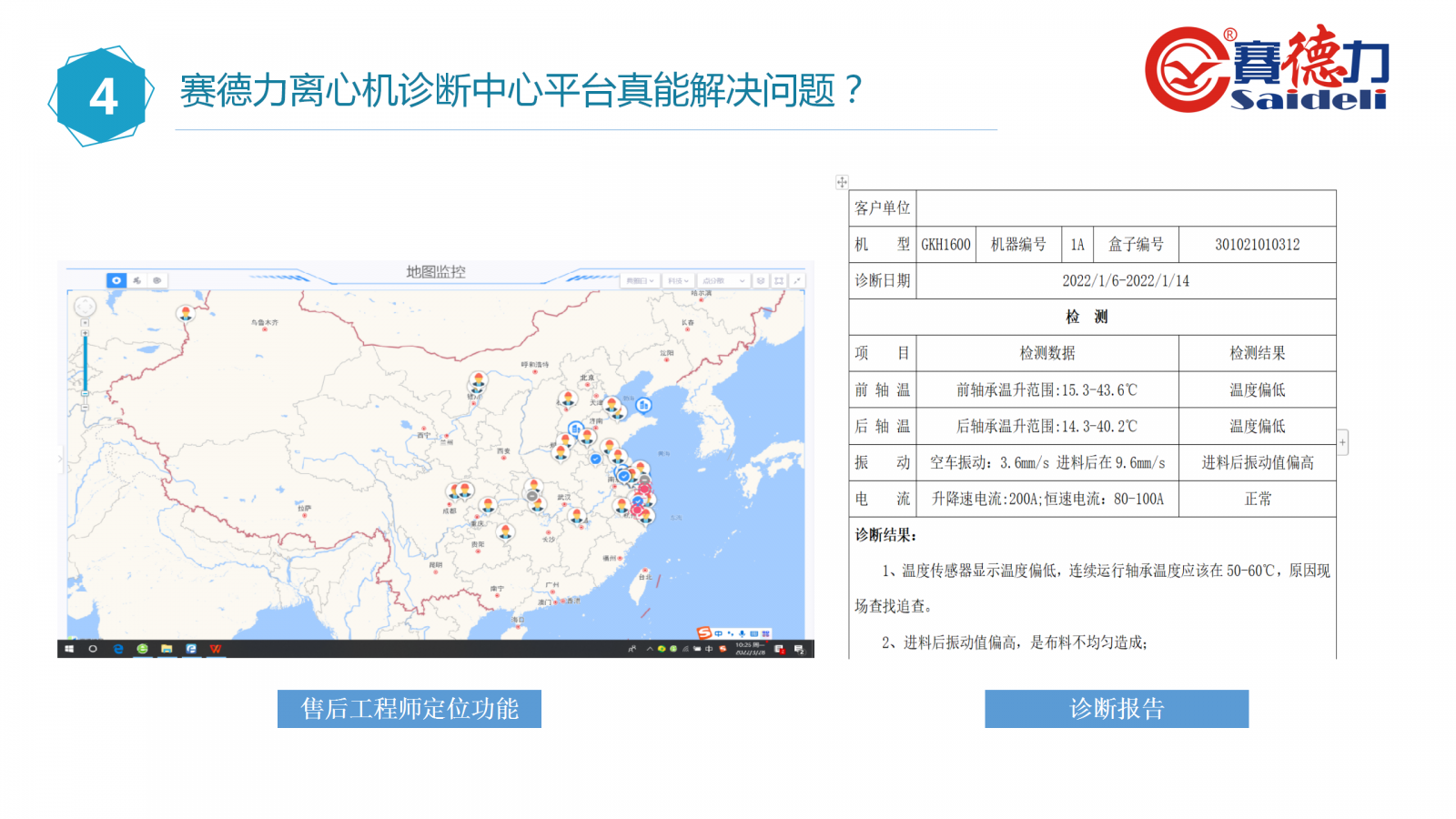1456x819 pixels.
Task: Click the 空车振动 data cell
Action: click(1047, 462)
